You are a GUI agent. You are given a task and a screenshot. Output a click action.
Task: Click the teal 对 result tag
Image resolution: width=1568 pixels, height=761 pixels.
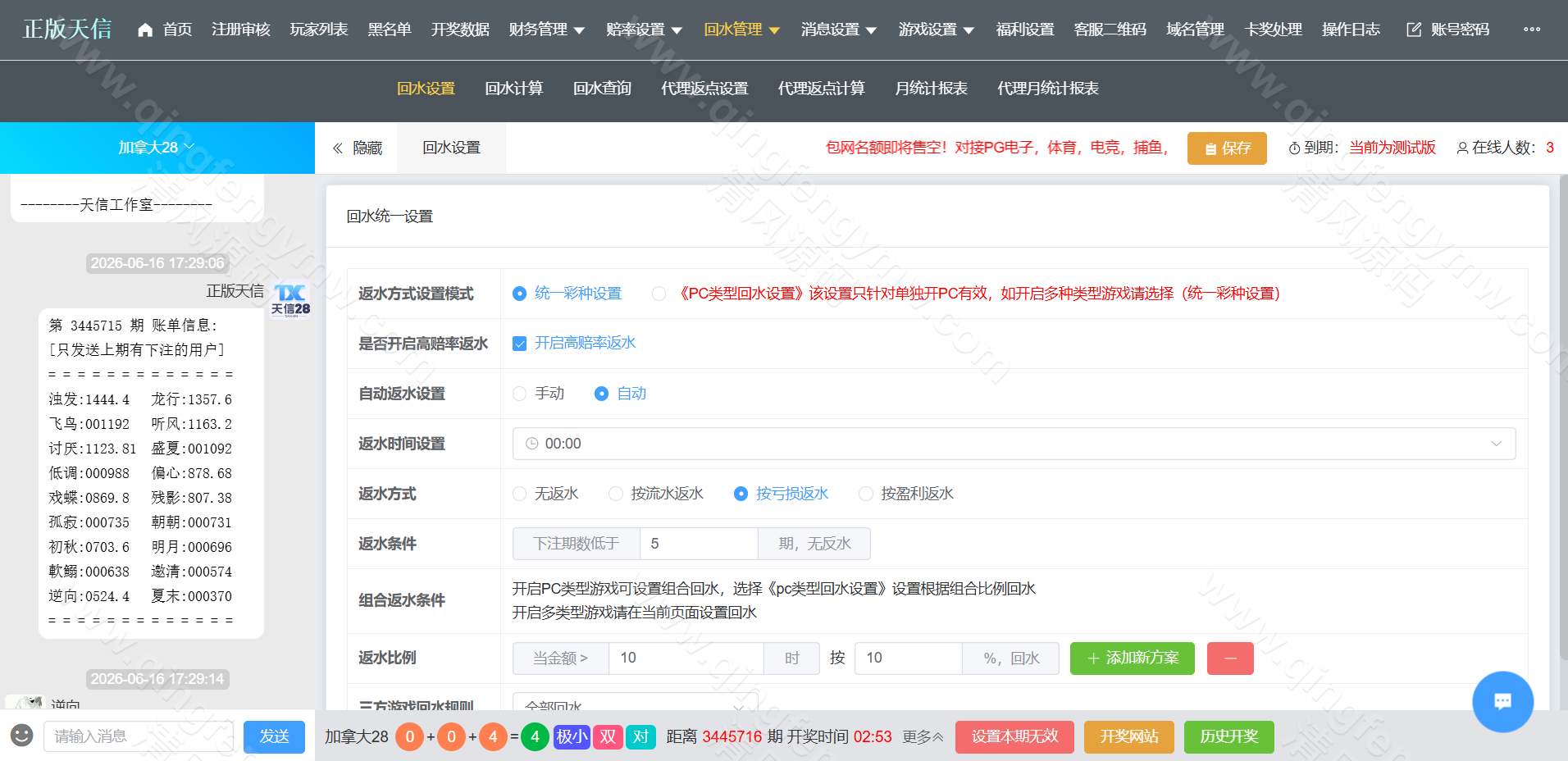(x=640, y=736)
